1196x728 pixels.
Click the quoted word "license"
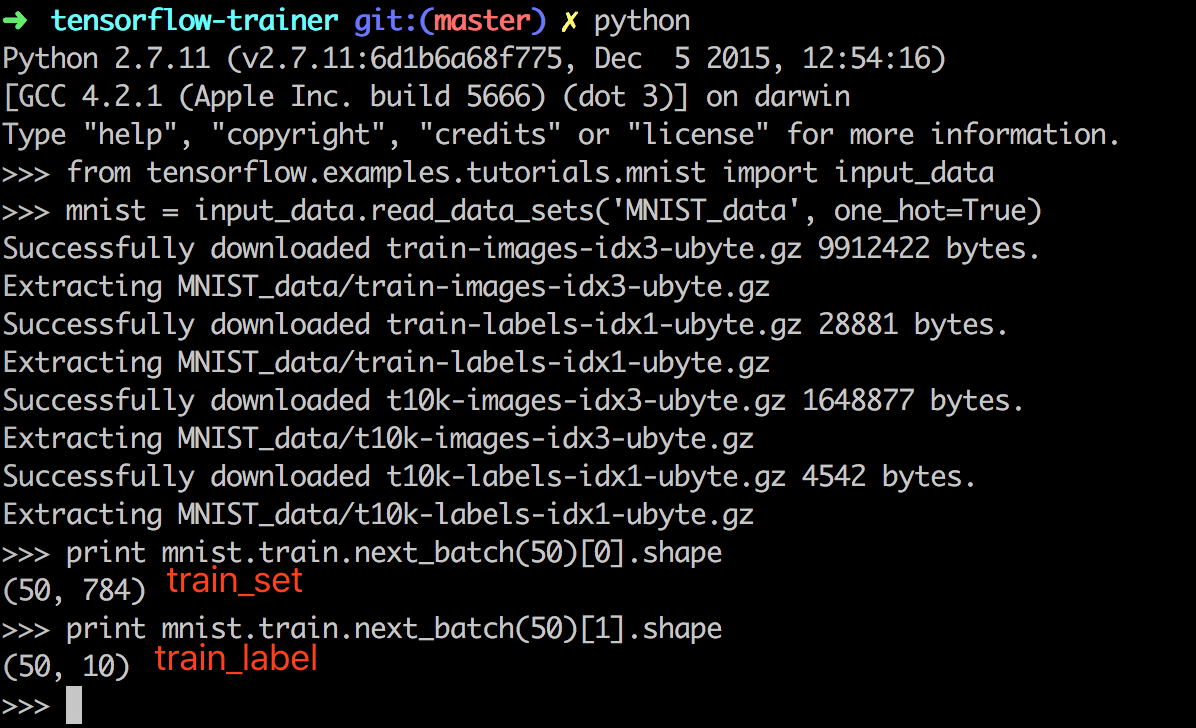[697, 135]
